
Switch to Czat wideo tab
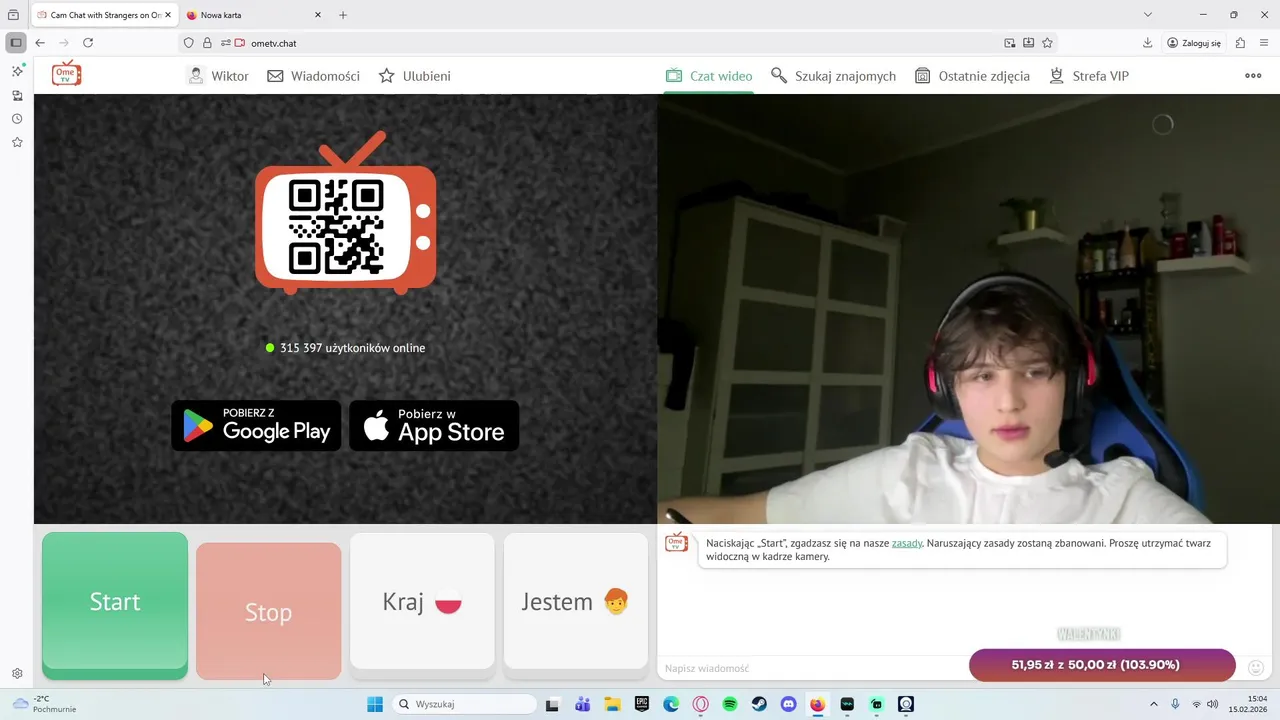pyautogui.click(x=709, y=76)
